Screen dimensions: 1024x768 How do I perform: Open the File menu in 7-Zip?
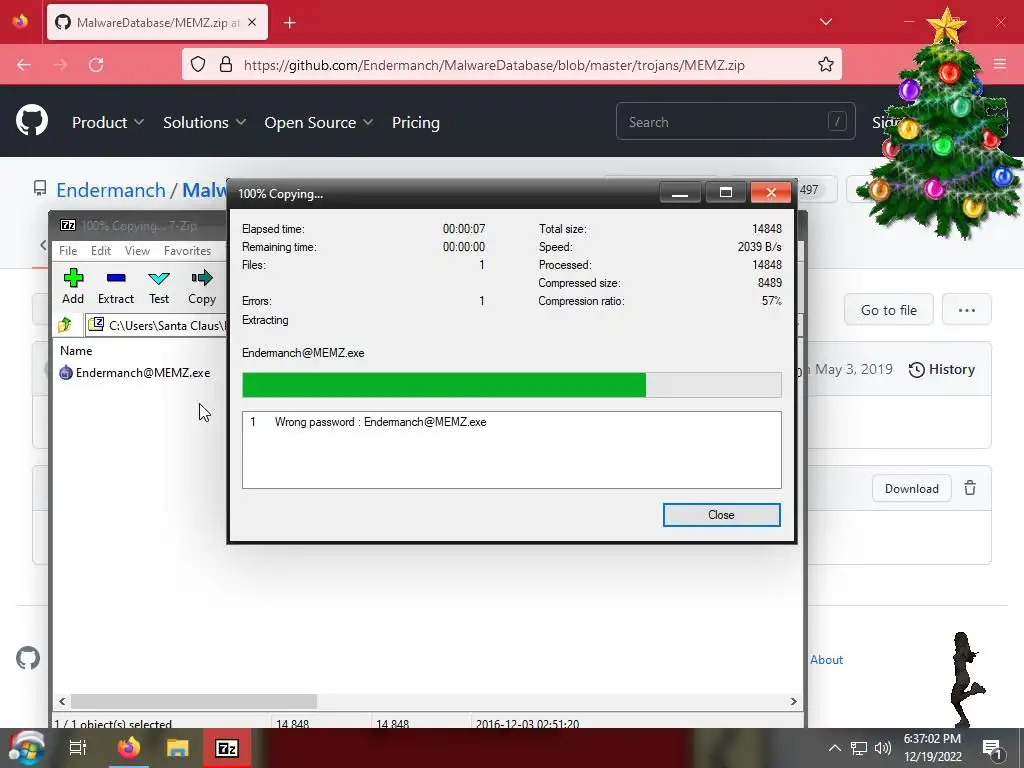(68, 251)
